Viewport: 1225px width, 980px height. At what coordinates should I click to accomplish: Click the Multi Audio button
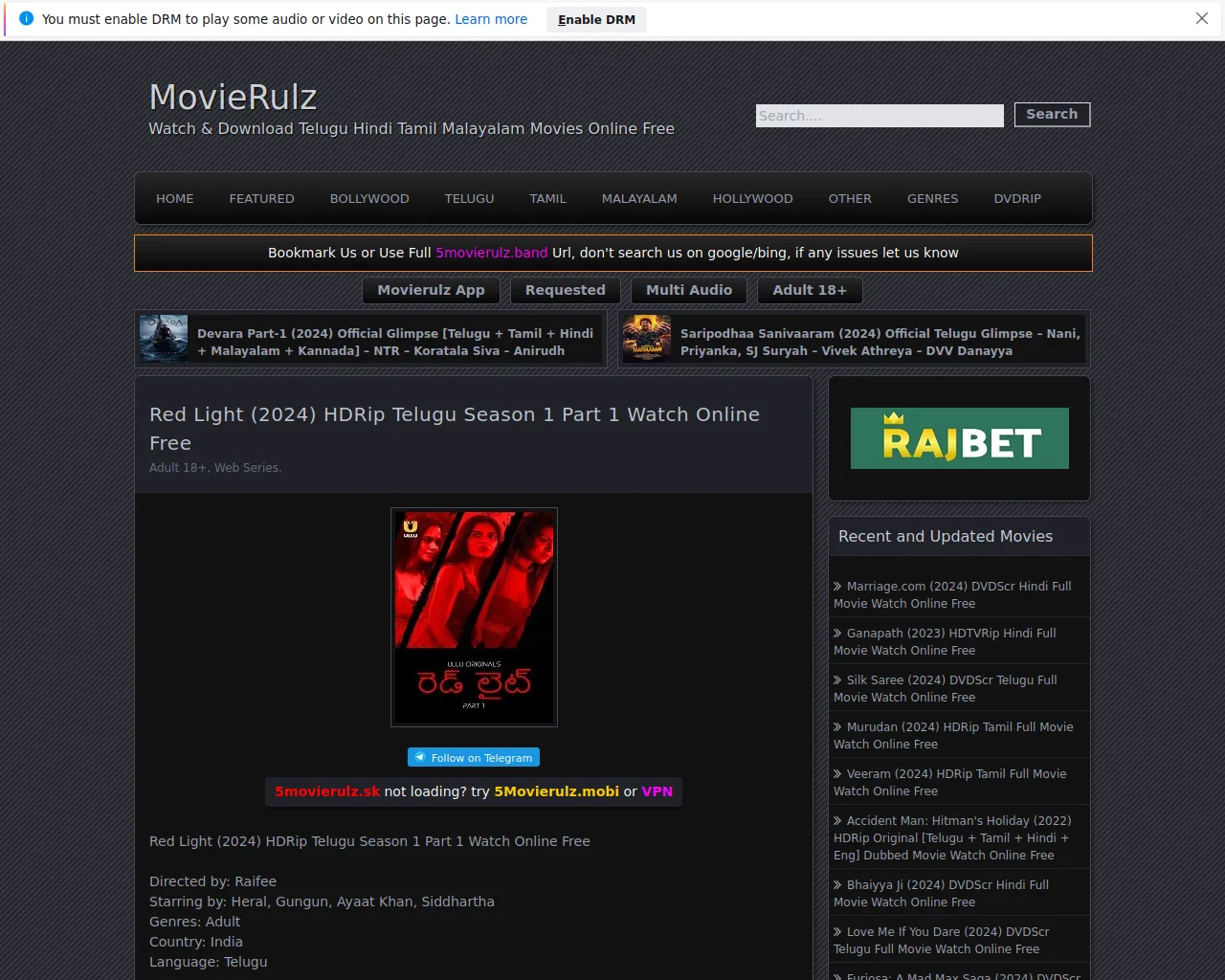pyautogui.click(x=689, y=290)
